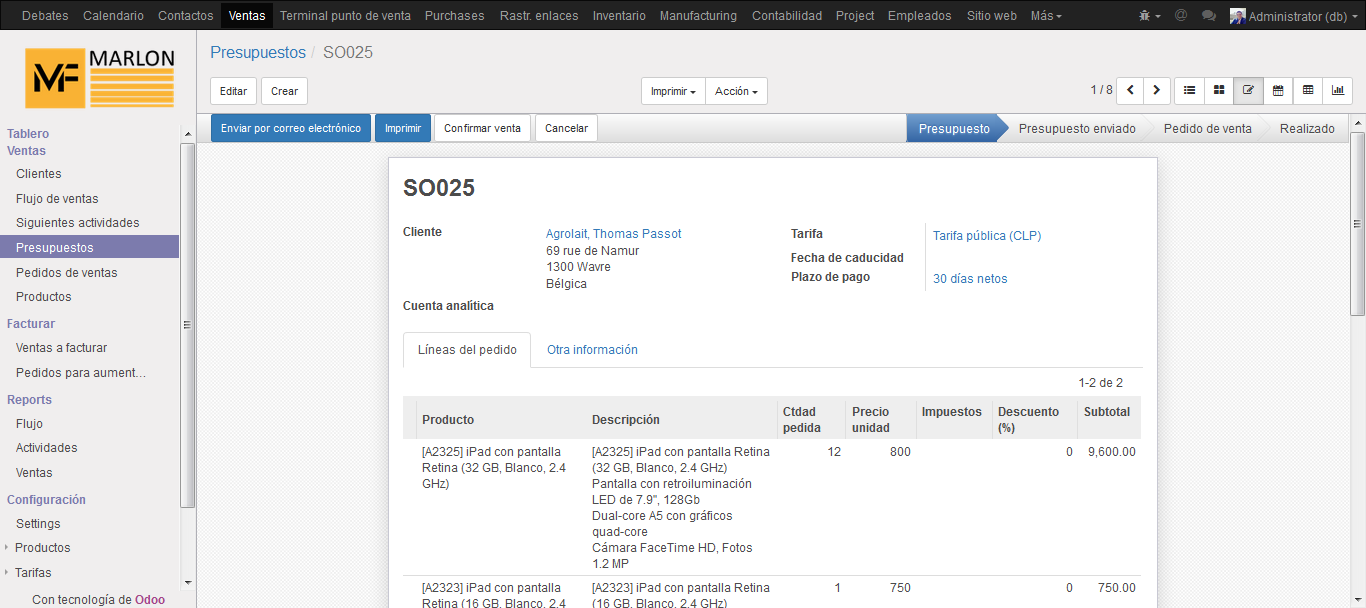Image resolution: width=1366 pixels, height=608 pixels.
Task: Open the Manufacturing menu
Action: (698, 16)
